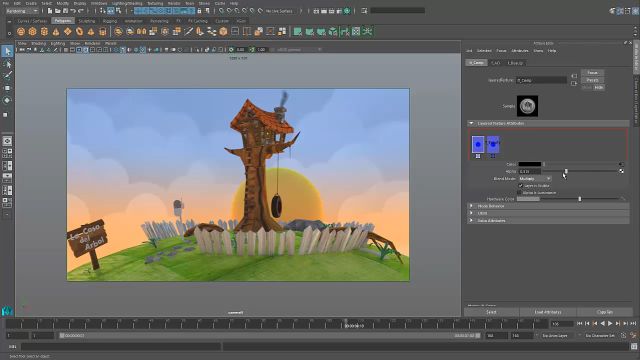The image size is (640, 360).
Task: Open the shelf options arrows at the shelf's right end
Action: (635, 31)
